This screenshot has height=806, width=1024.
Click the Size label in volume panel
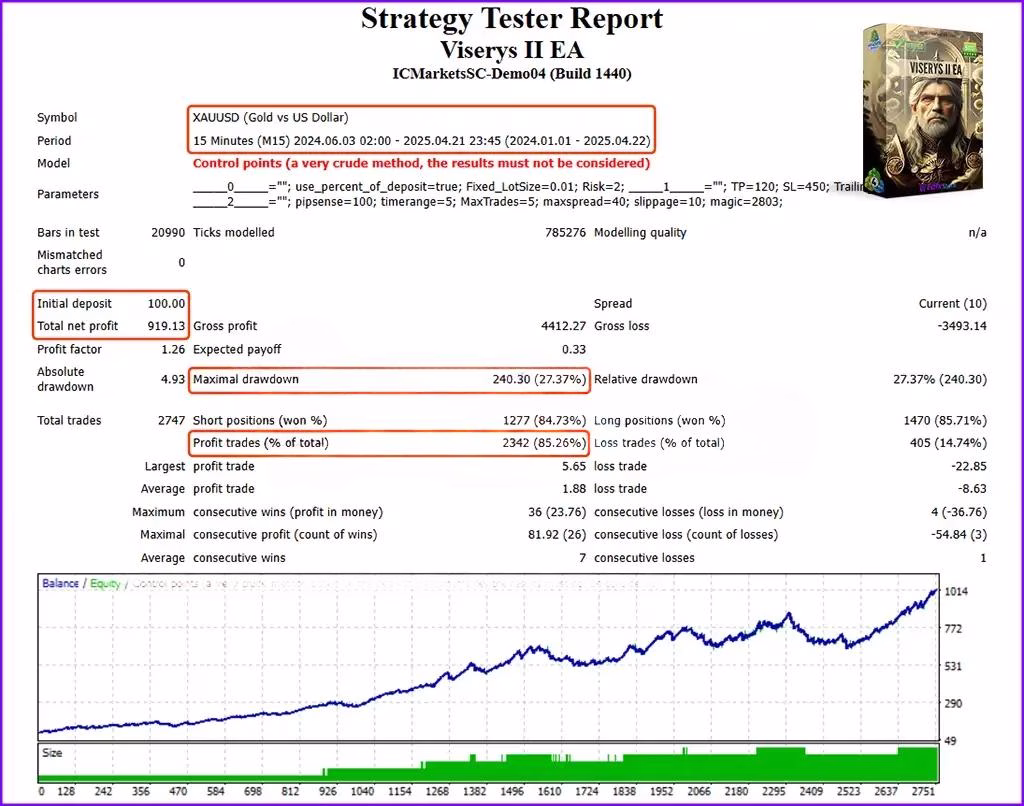[x=52, y=753]
